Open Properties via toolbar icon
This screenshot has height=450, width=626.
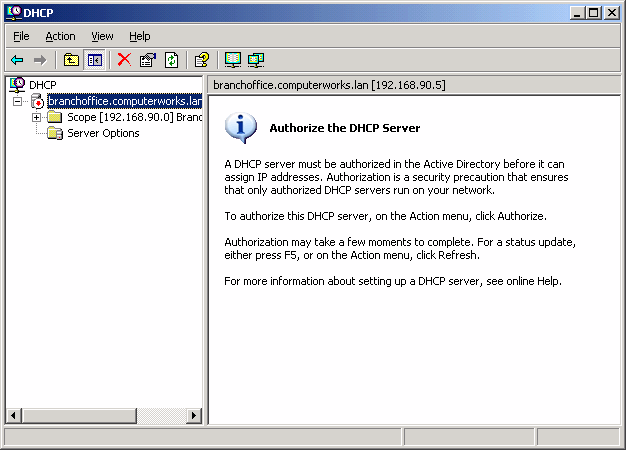coord(148,60)
